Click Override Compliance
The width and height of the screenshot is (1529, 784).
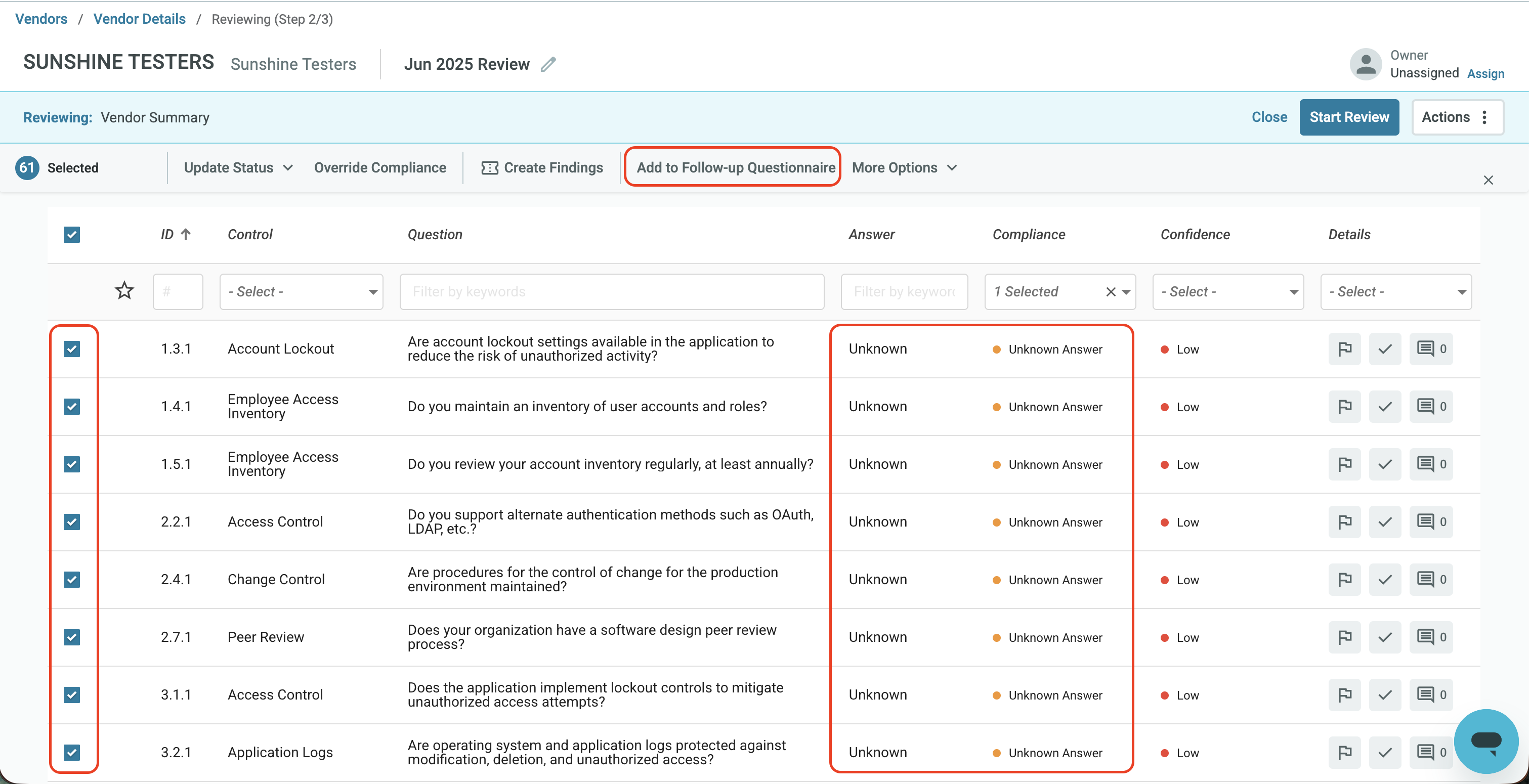point(380,167)
